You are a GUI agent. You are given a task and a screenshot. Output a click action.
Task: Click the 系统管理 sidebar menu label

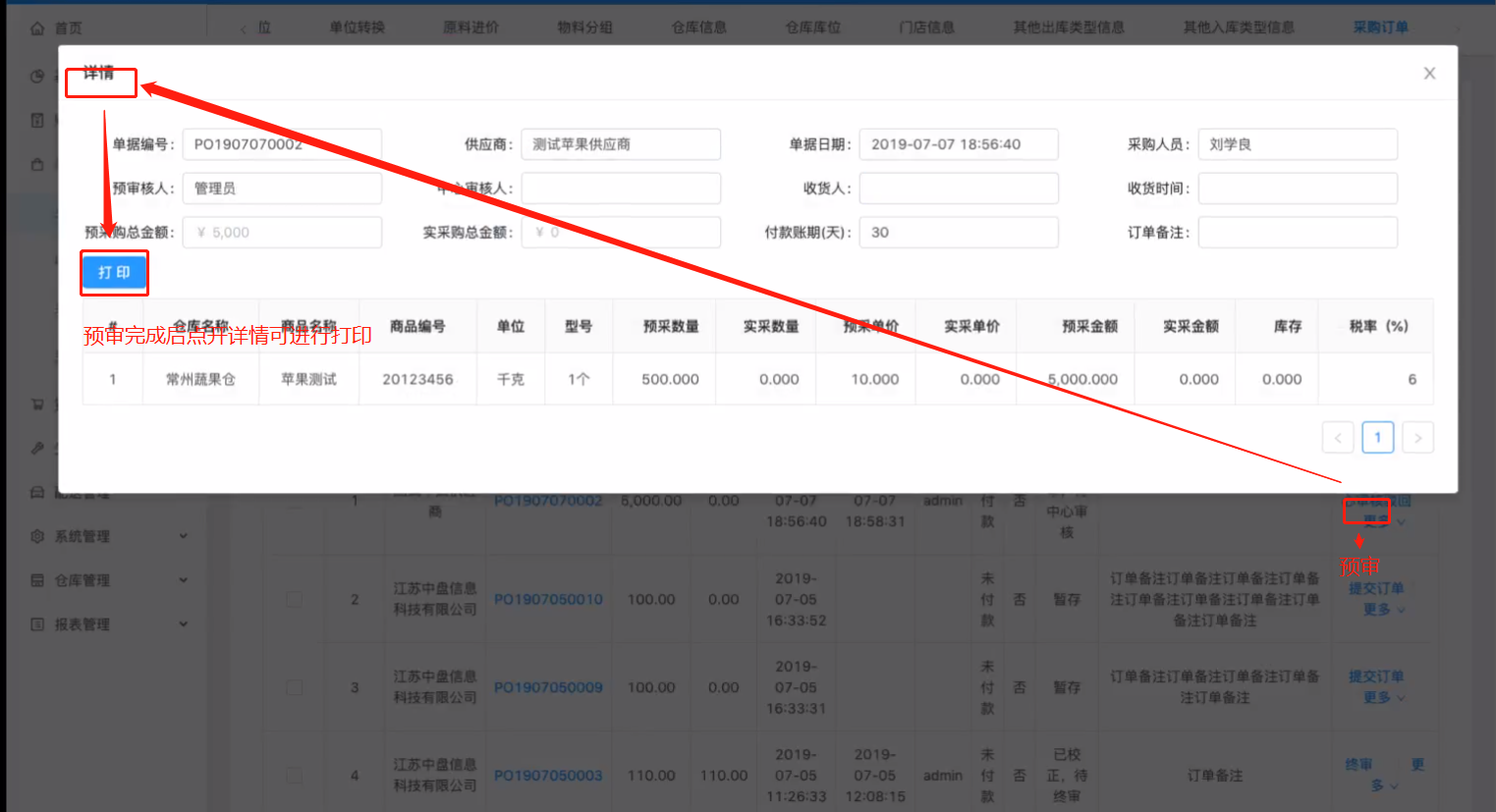(x=82, y=536)
